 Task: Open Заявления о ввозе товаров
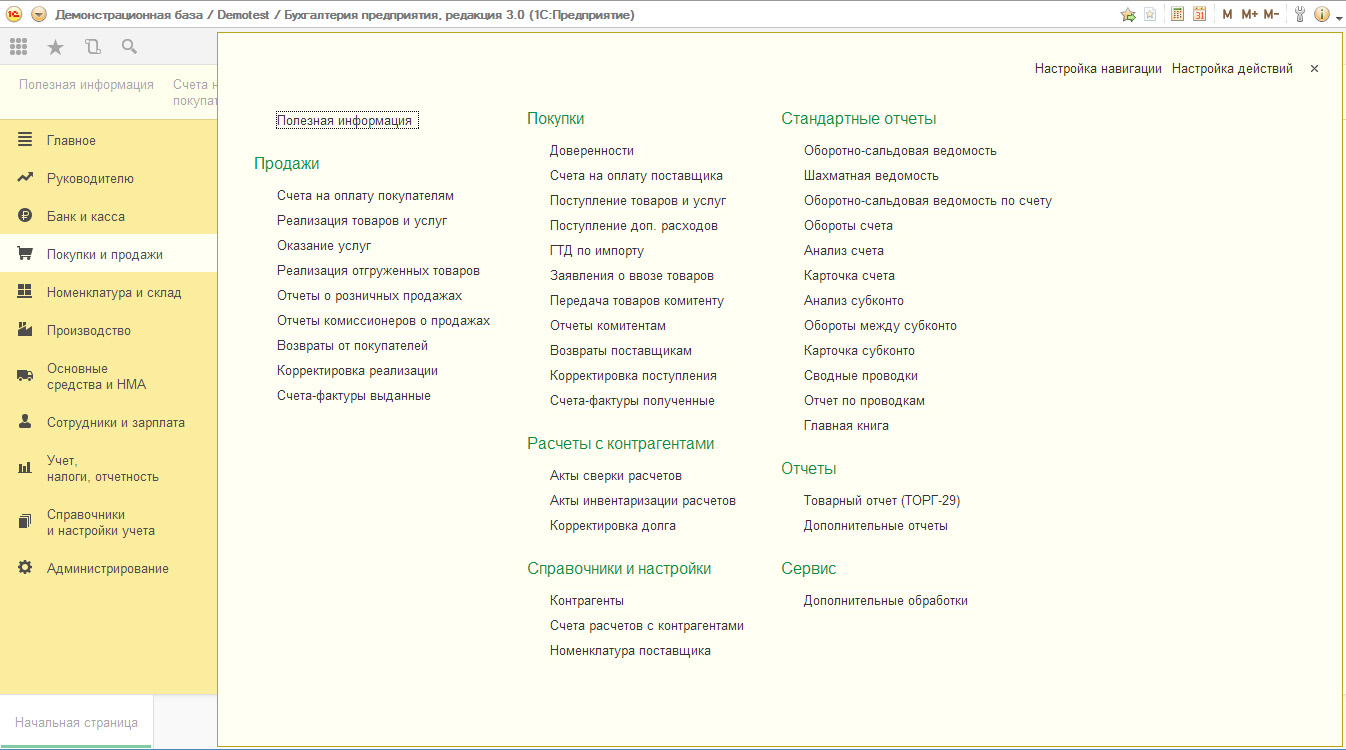tap(632, 276)
